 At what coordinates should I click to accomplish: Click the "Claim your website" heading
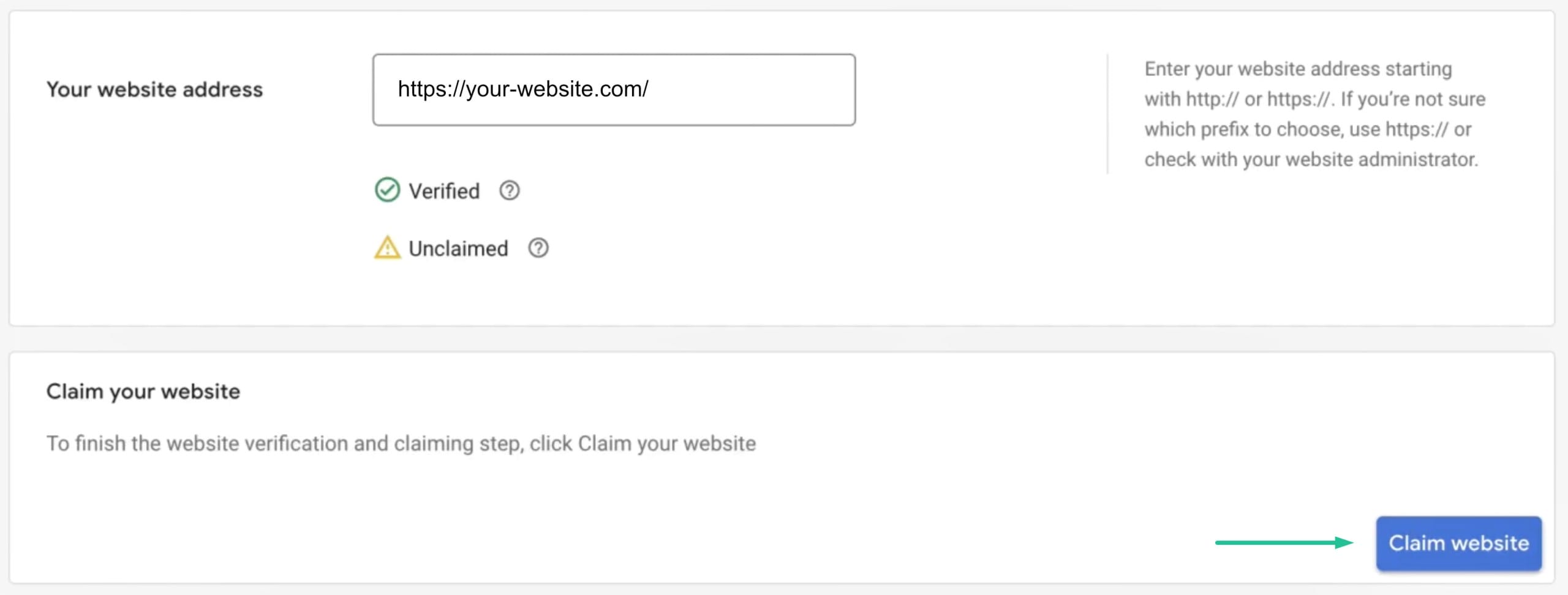(143, 391)
